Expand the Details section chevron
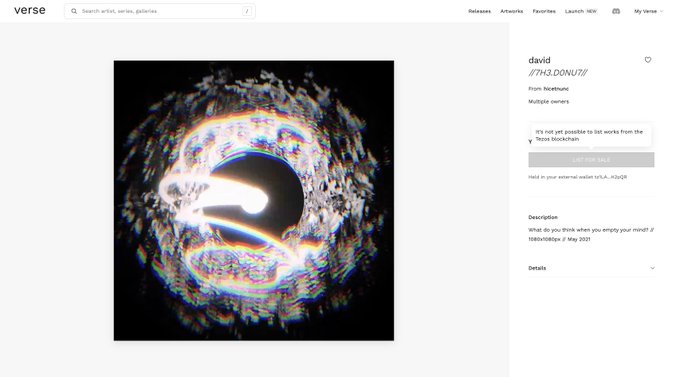The width and height of the screenshot is (680, 377). coord(652,268)
